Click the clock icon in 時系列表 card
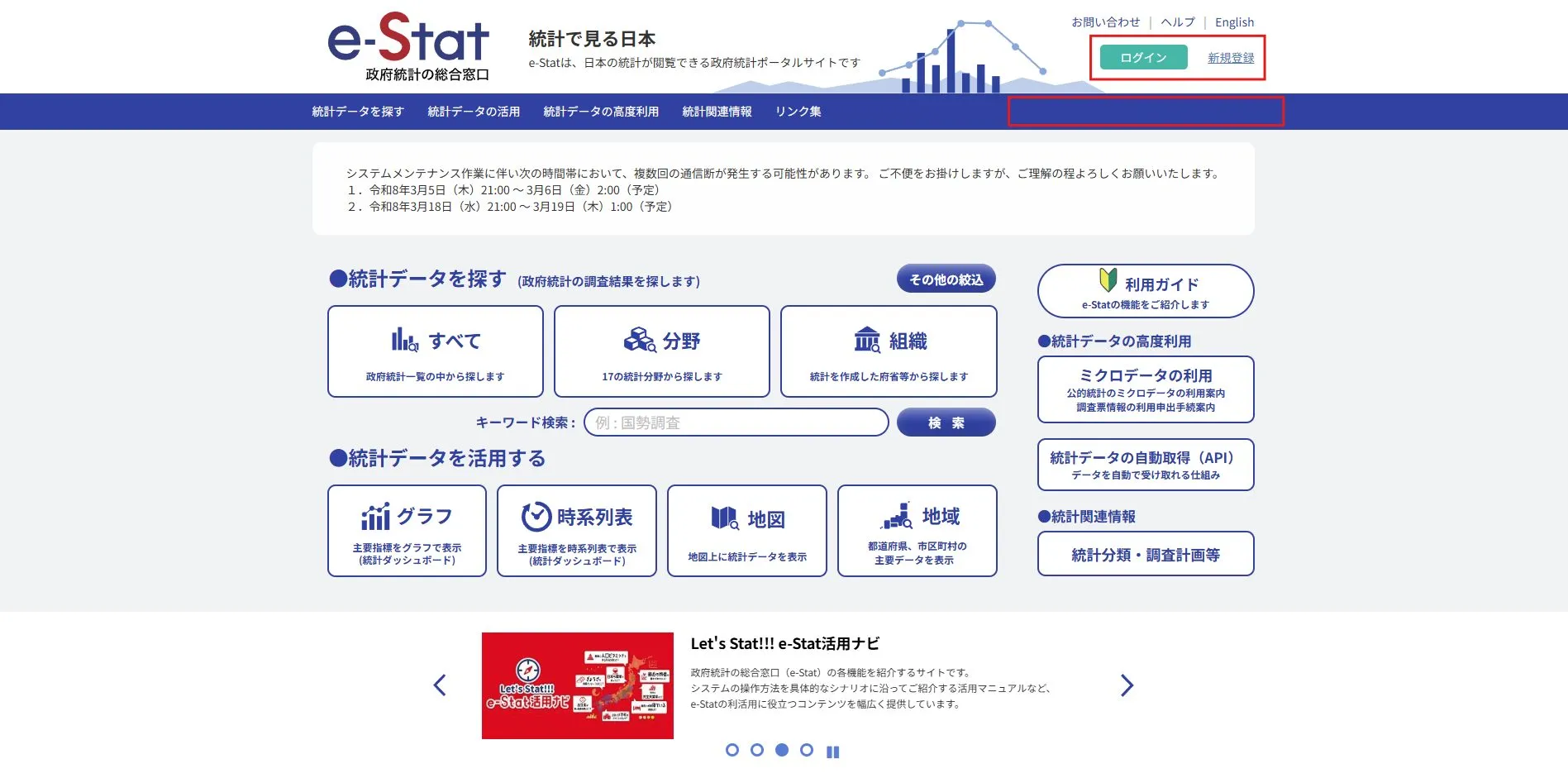Viewport: 1568px width, 778px height. (x=536, y=517)
